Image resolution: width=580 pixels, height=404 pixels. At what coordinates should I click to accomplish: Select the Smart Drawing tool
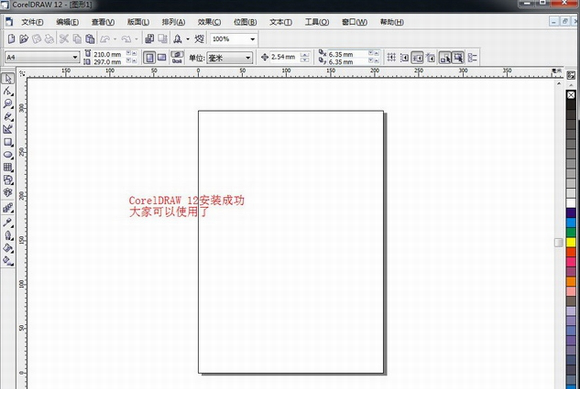pos(8,129)
